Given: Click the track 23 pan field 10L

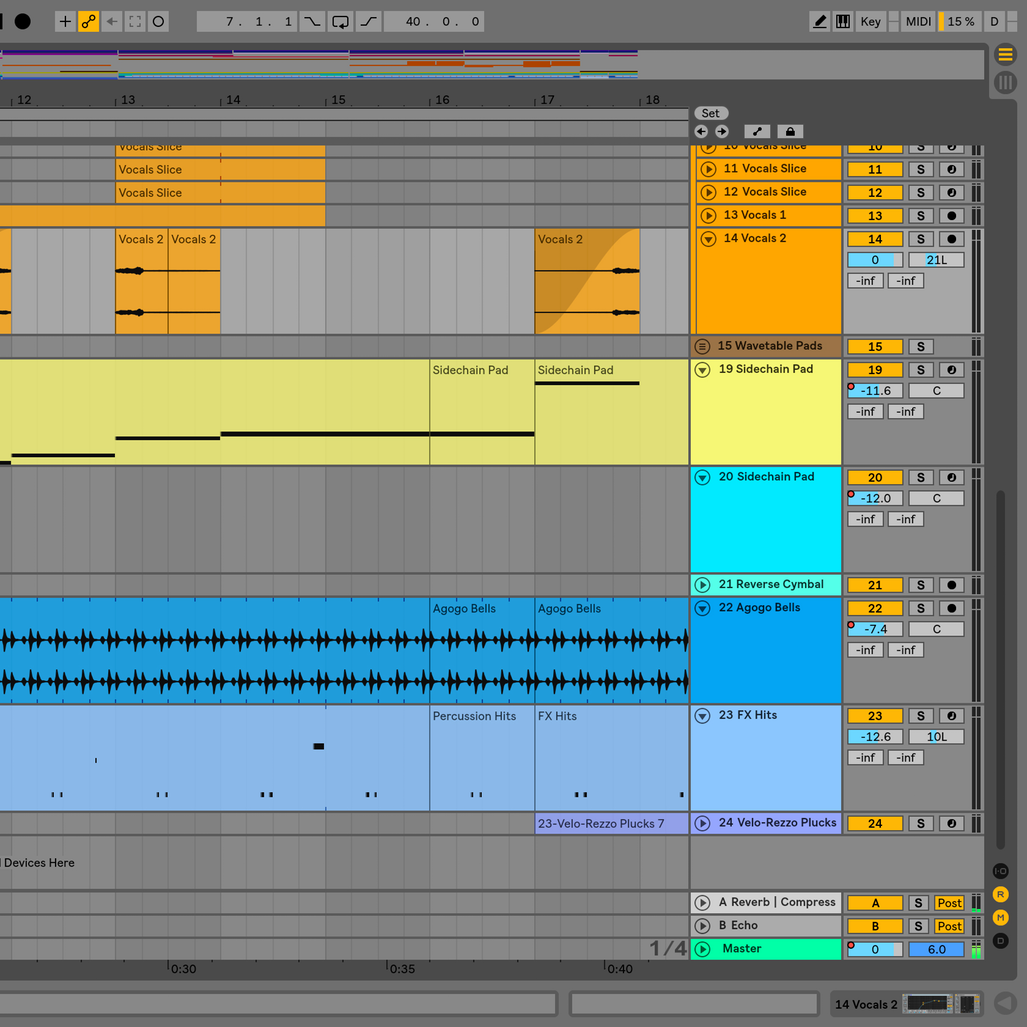Looking at the screenshot, I should point(937,737).
